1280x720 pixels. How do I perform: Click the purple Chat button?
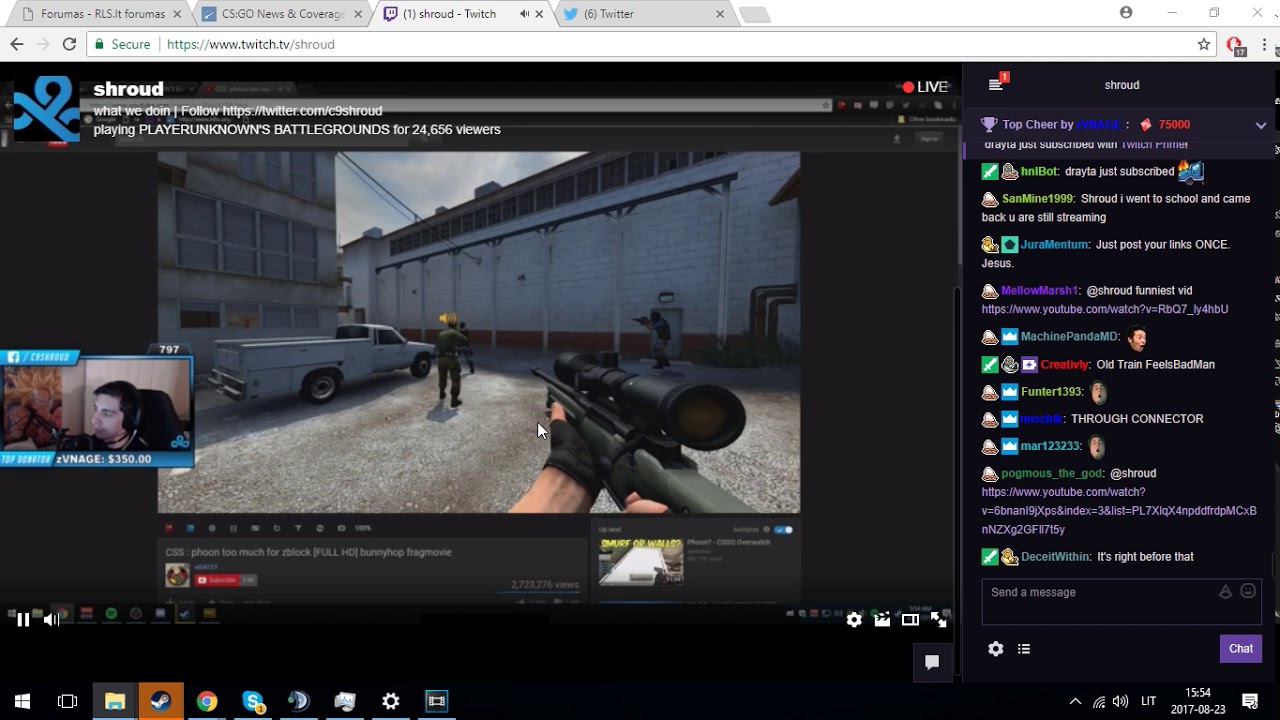[x=1241, y=648]
